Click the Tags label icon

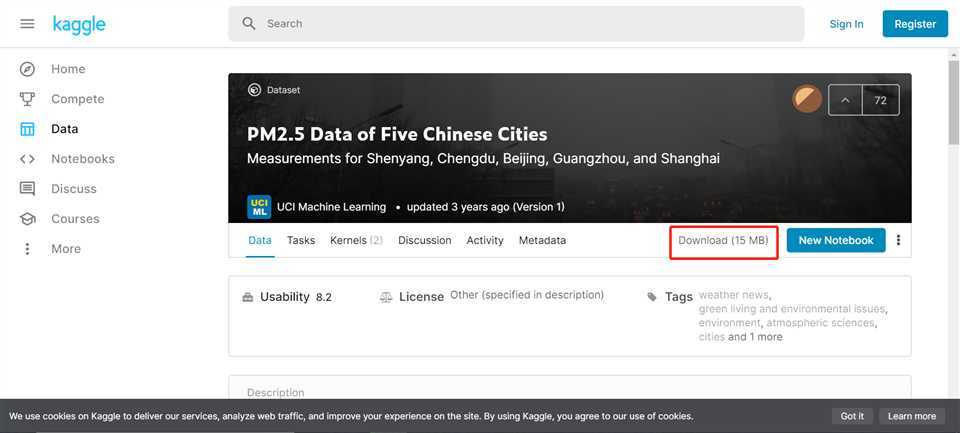[x=652, y=297]
